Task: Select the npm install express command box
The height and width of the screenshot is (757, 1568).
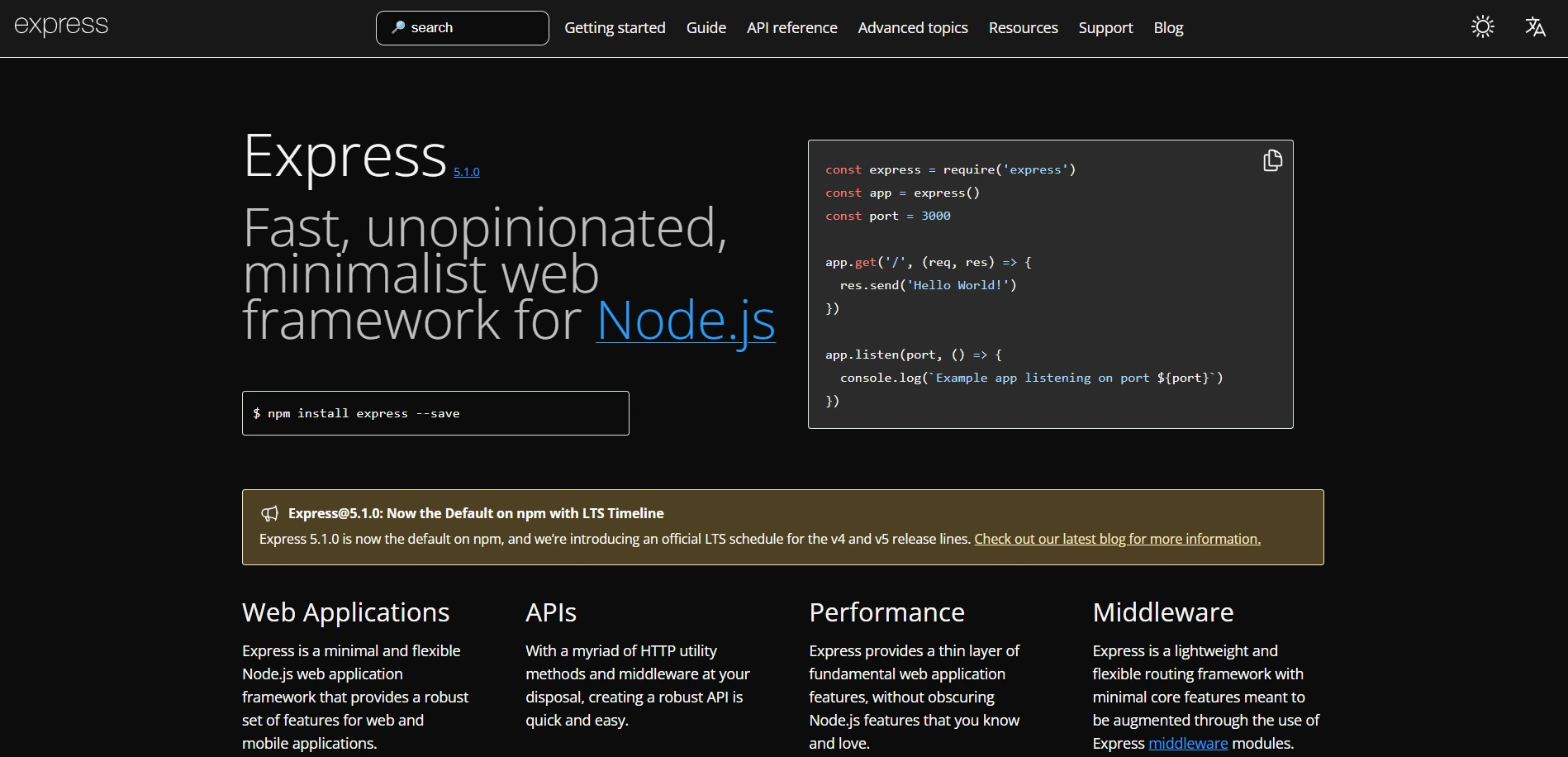Action: pyautogui.click(x=435, y=413)
